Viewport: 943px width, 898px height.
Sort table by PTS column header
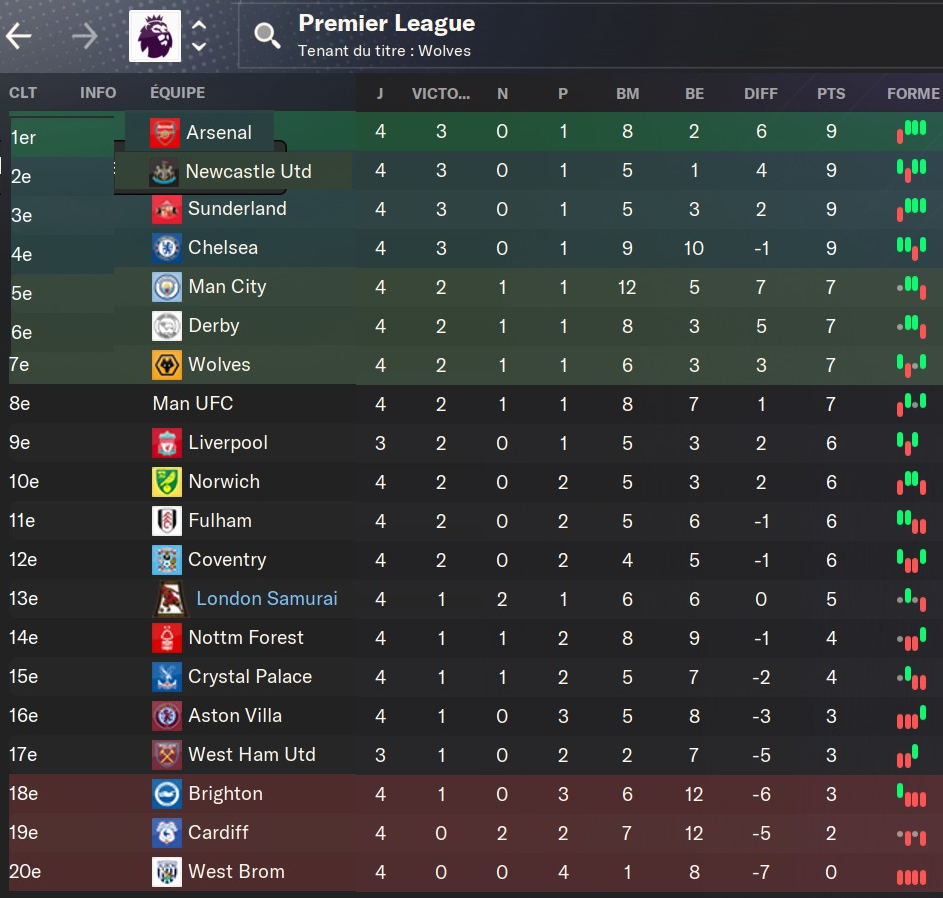[x=831, y=93]
